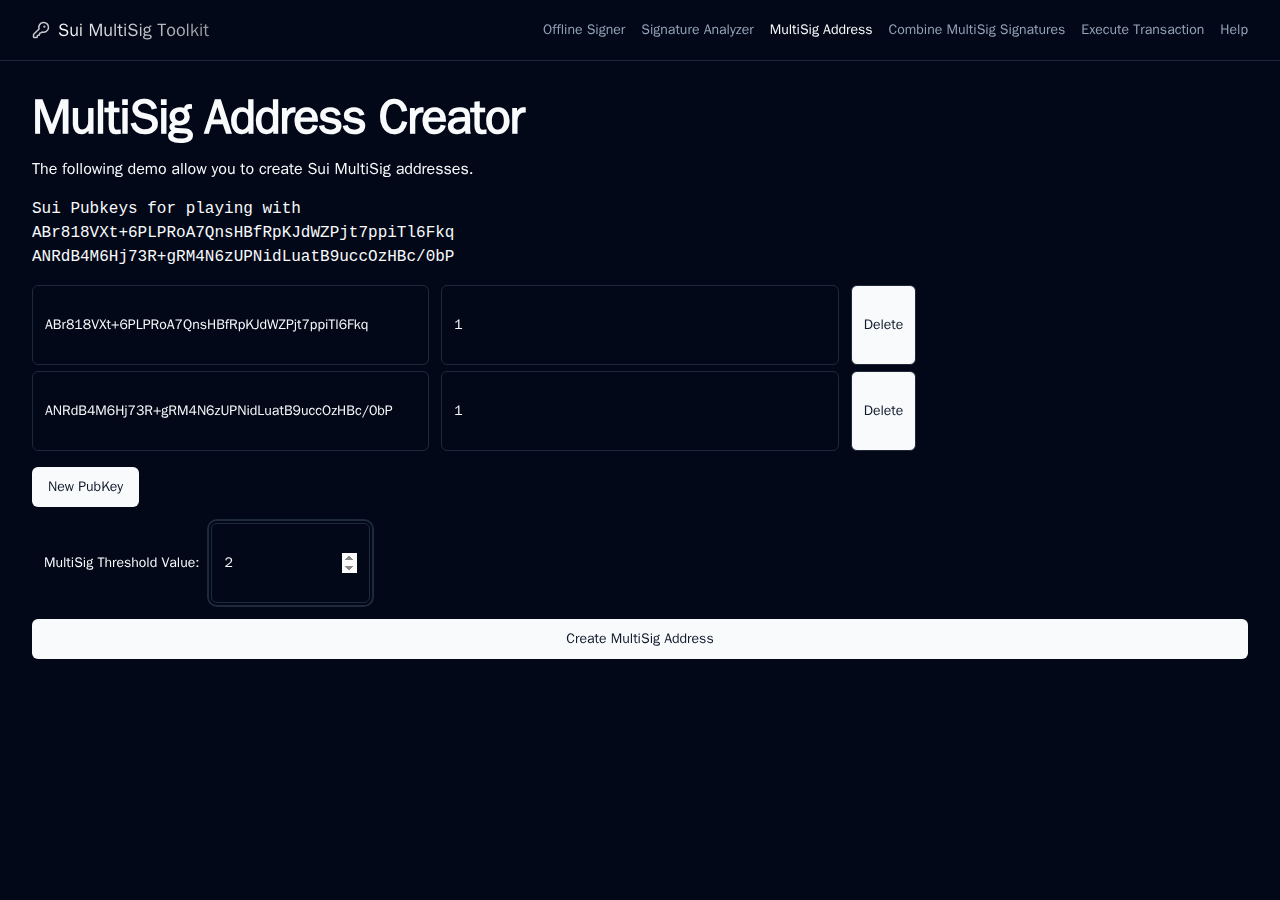Select the sample pubkey ABr818VXt text
Viewport: 1280px width, 900px height.
point(243,232)
